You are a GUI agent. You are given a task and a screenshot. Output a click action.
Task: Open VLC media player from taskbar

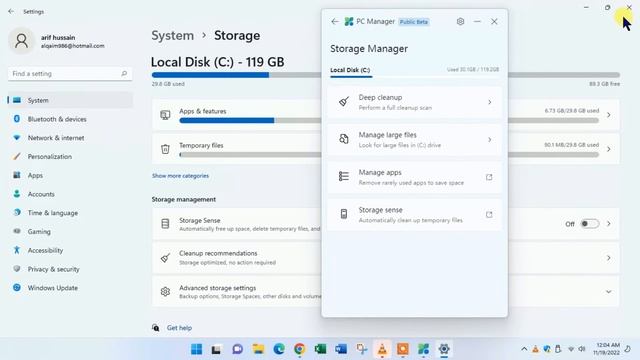[382, 349]
